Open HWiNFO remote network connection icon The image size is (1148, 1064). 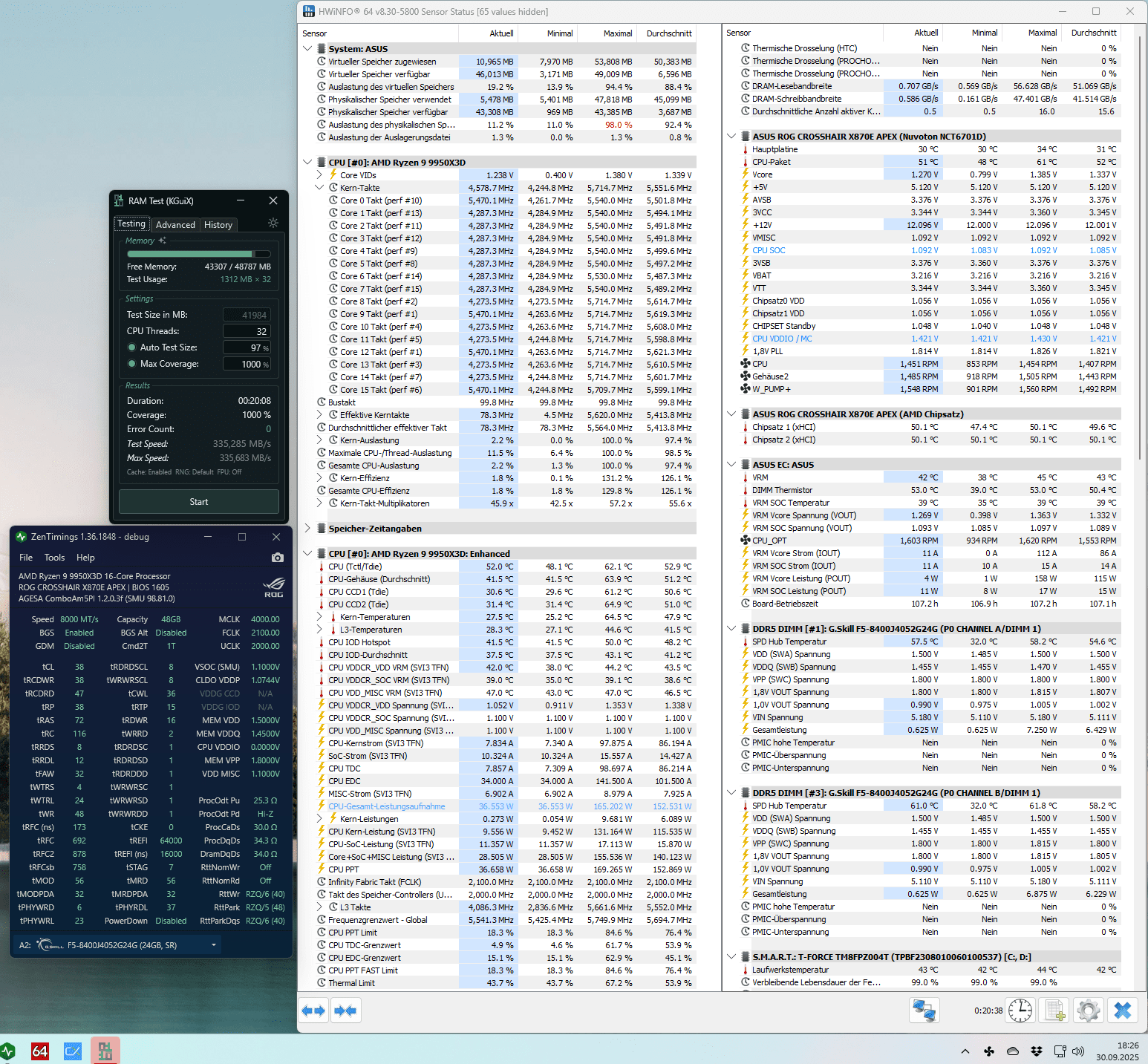(x=924, y=1011)
